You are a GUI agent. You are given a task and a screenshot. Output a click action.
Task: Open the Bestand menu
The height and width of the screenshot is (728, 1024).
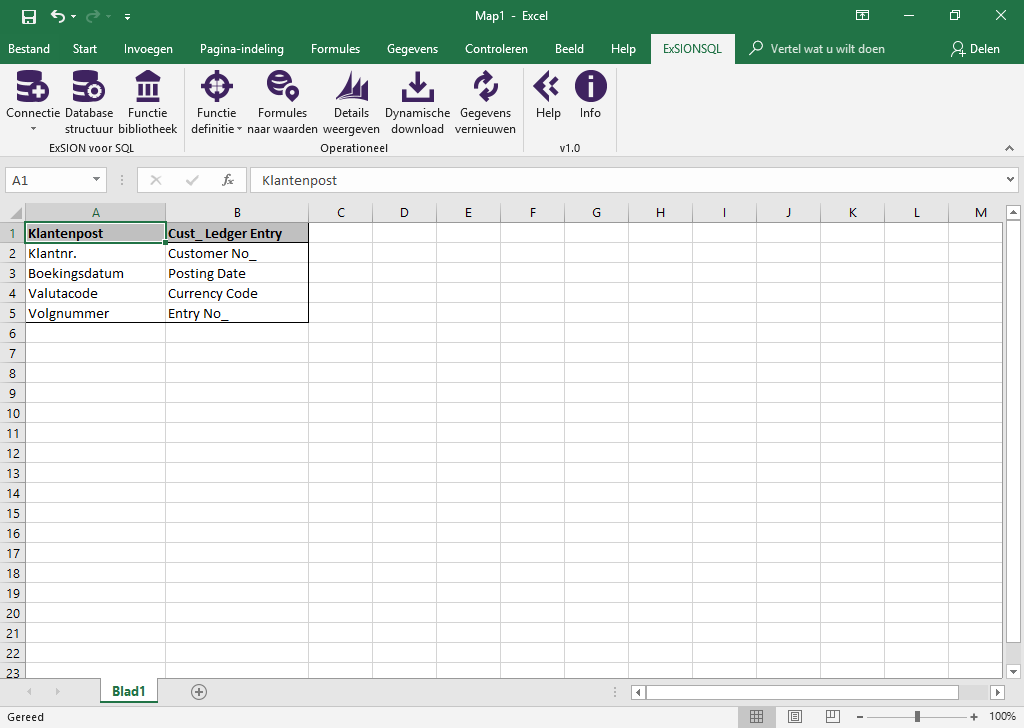click(29, 49)
